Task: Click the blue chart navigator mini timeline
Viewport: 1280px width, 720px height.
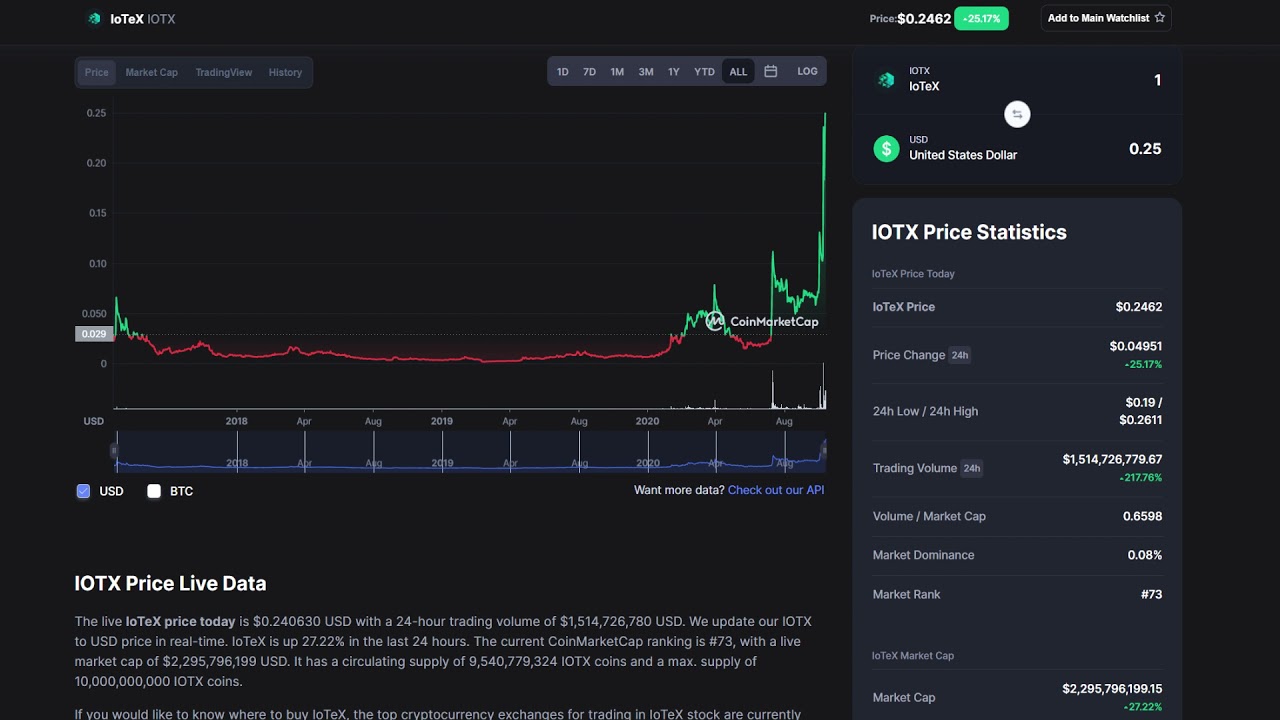Action: (470, 452)
